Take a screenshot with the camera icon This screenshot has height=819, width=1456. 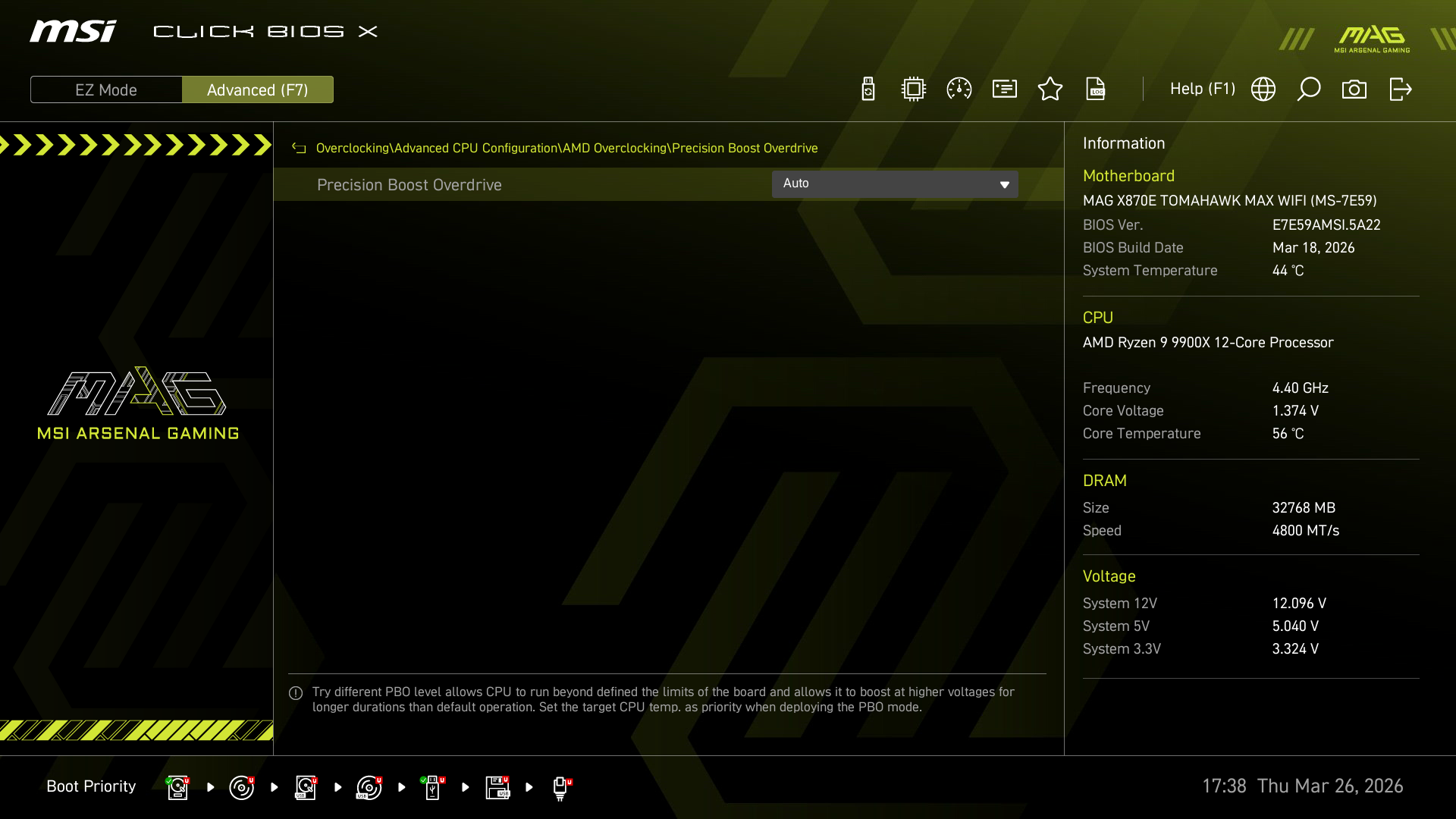pyautogui.click(x=1355, y=89)
